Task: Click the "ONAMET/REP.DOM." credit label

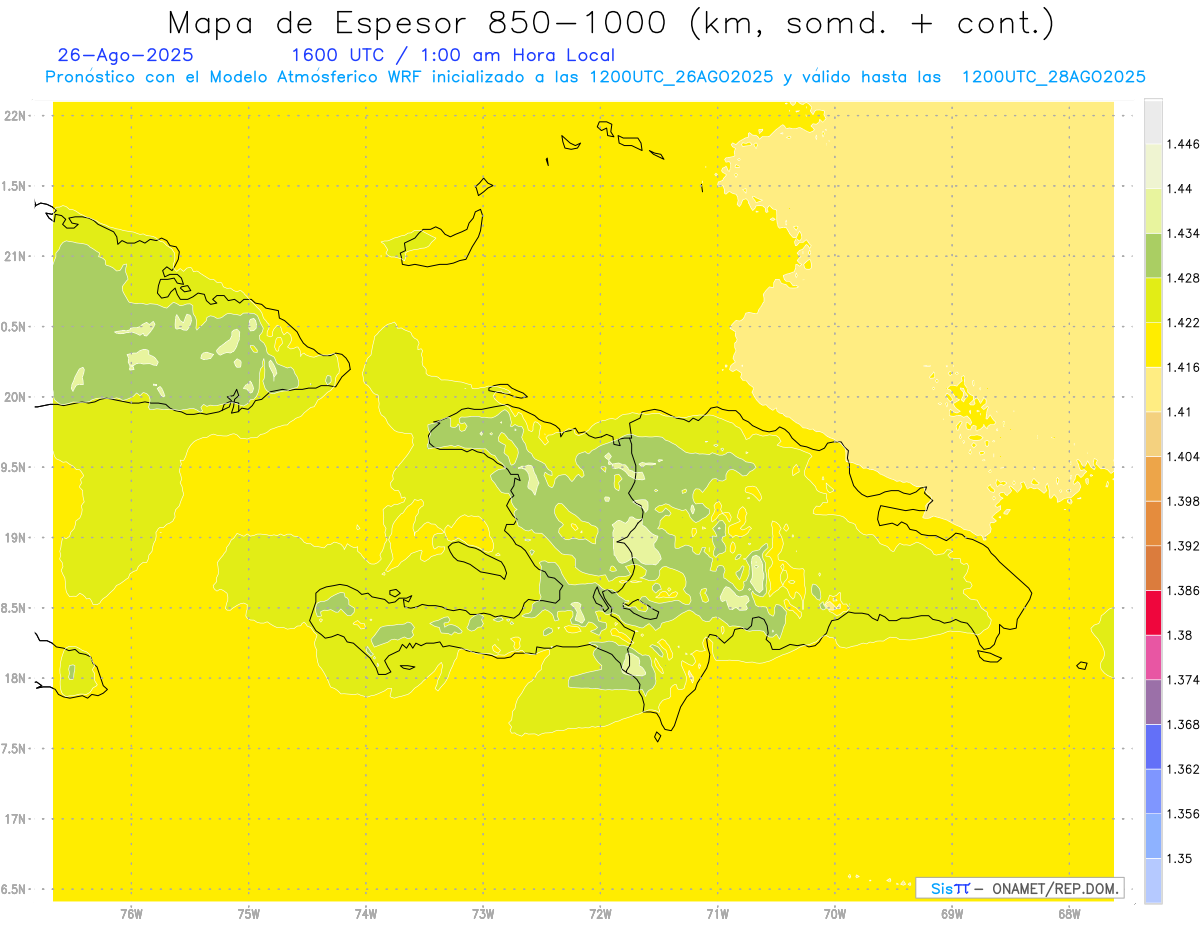Action: [1055, 888]
